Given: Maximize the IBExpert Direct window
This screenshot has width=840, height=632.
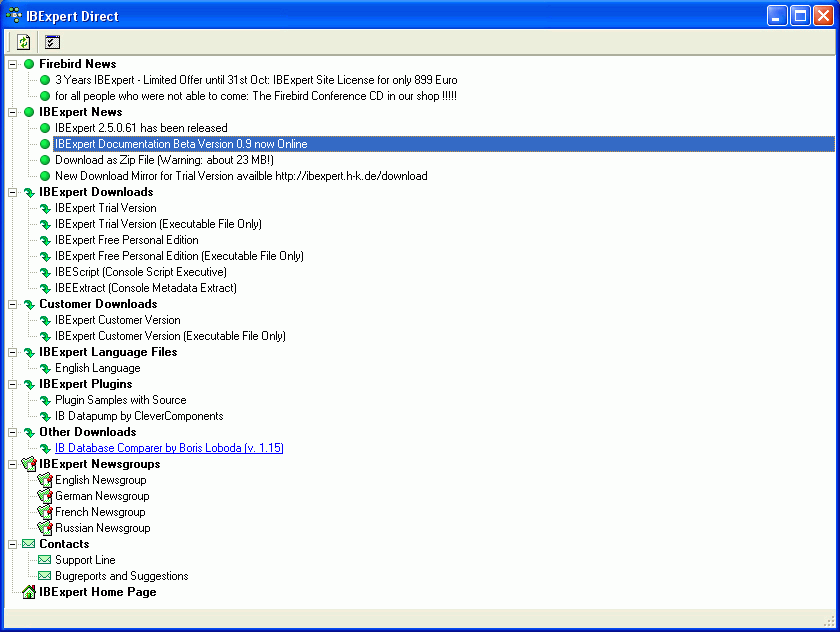Looking at the screenshot, I should pyautogui.click(x=800, y=16).
